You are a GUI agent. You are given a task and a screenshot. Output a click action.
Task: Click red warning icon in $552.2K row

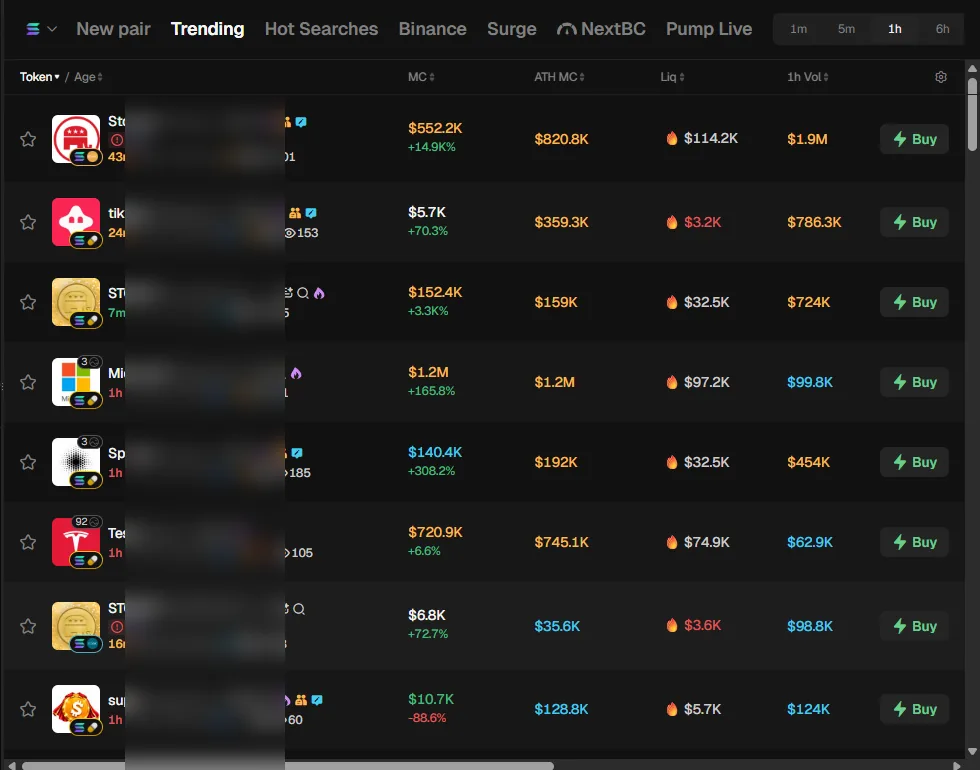tap(117, 139)
